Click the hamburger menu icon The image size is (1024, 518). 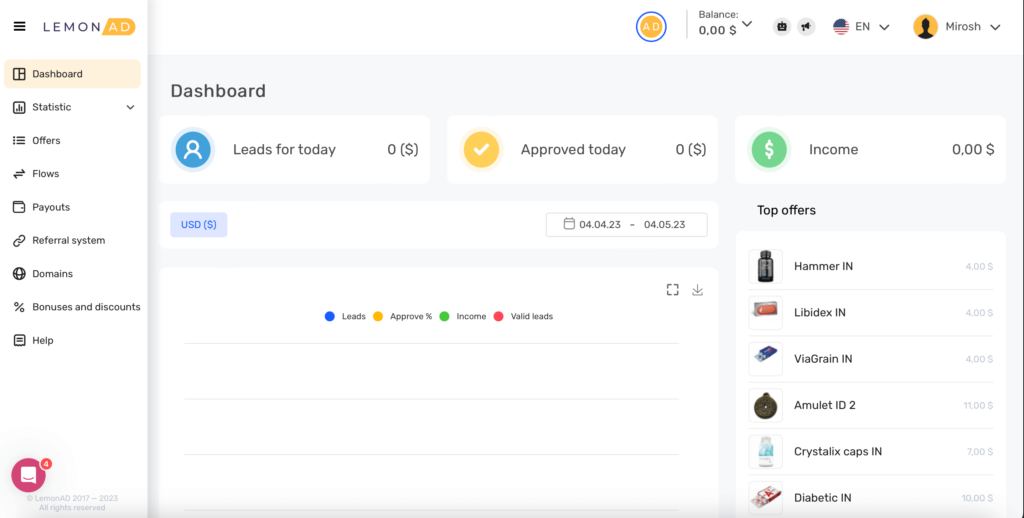pyautogui.click(x=19, y=27)
